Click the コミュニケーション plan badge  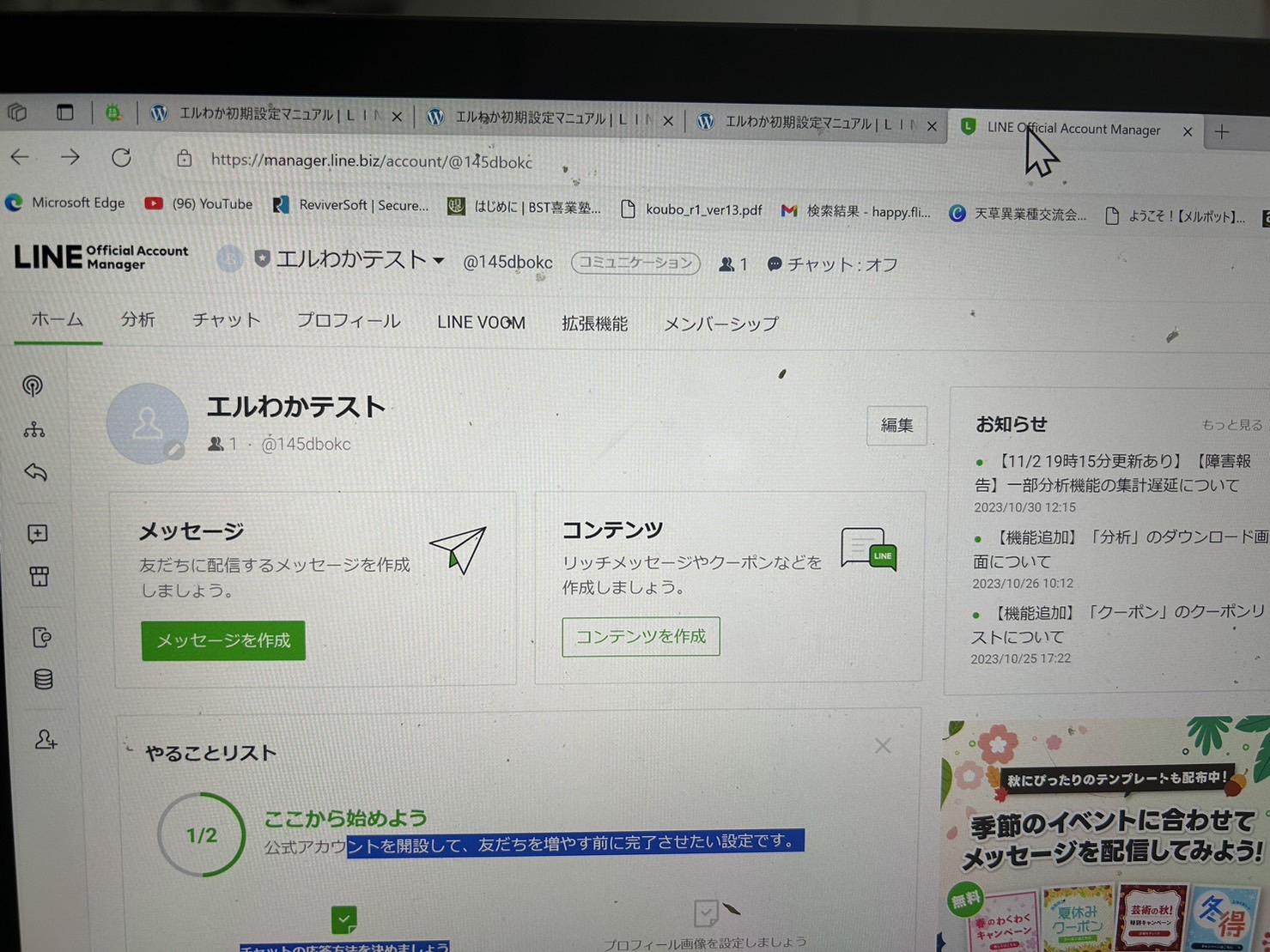point(635,263)
